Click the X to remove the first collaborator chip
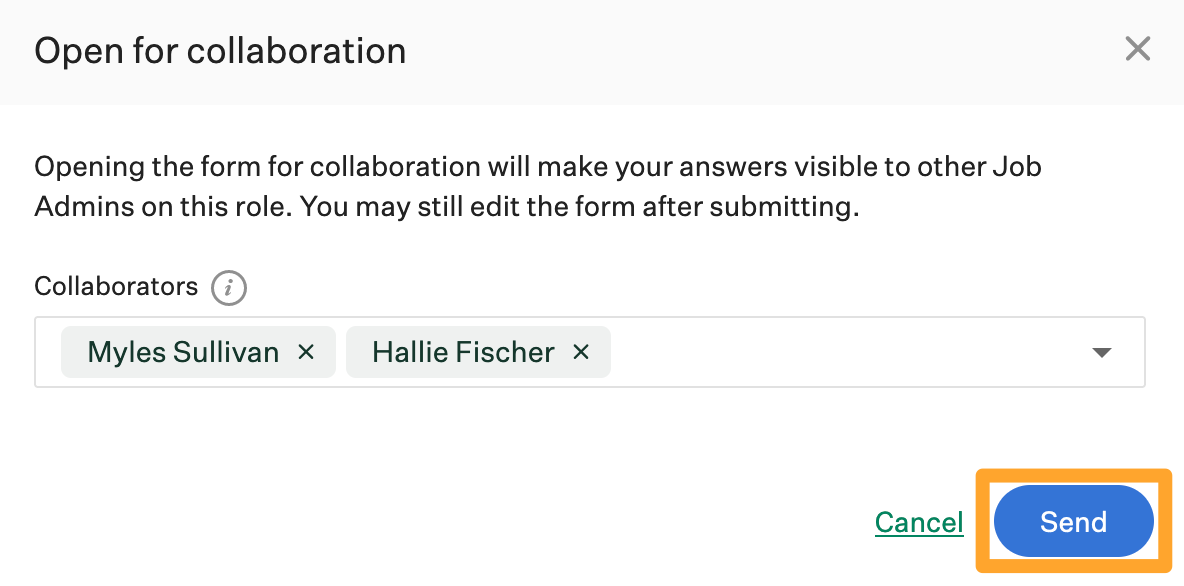The image size is (1184, 586). (305, 352)
